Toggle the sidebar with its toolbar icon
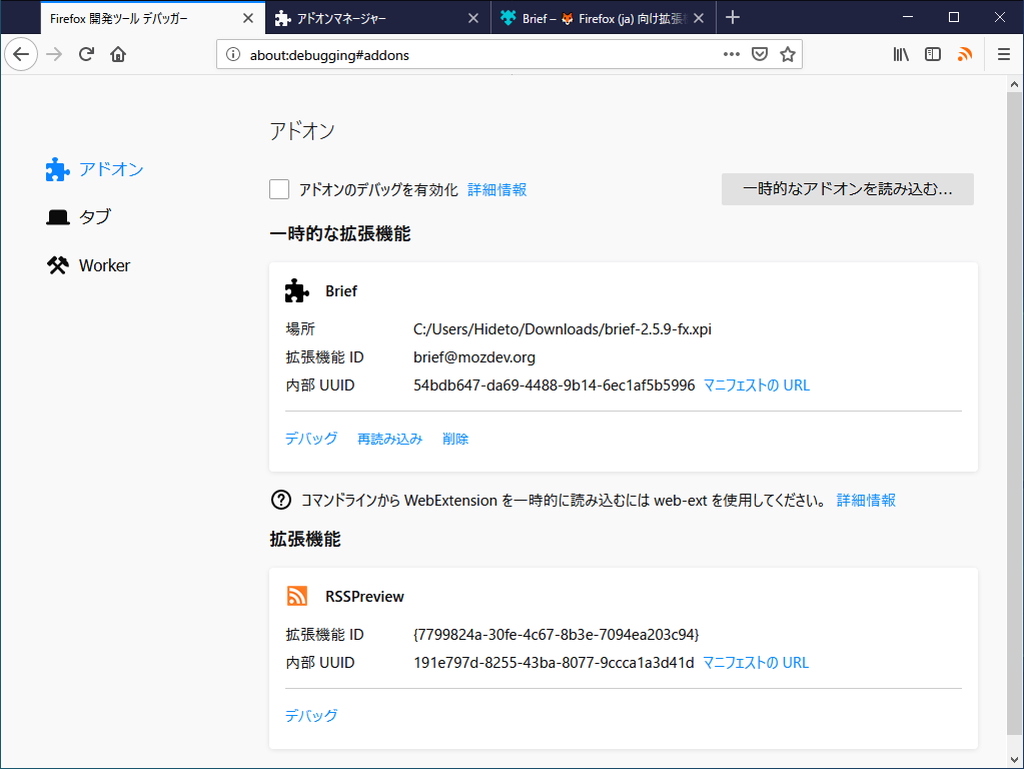The width and height of the screenshot is (1024, 769). 932,54
